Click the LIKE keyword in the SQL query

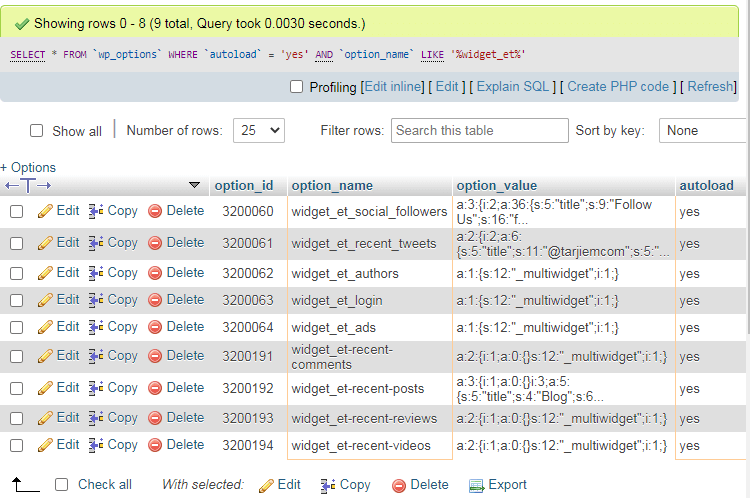click(x=432, y=55)
